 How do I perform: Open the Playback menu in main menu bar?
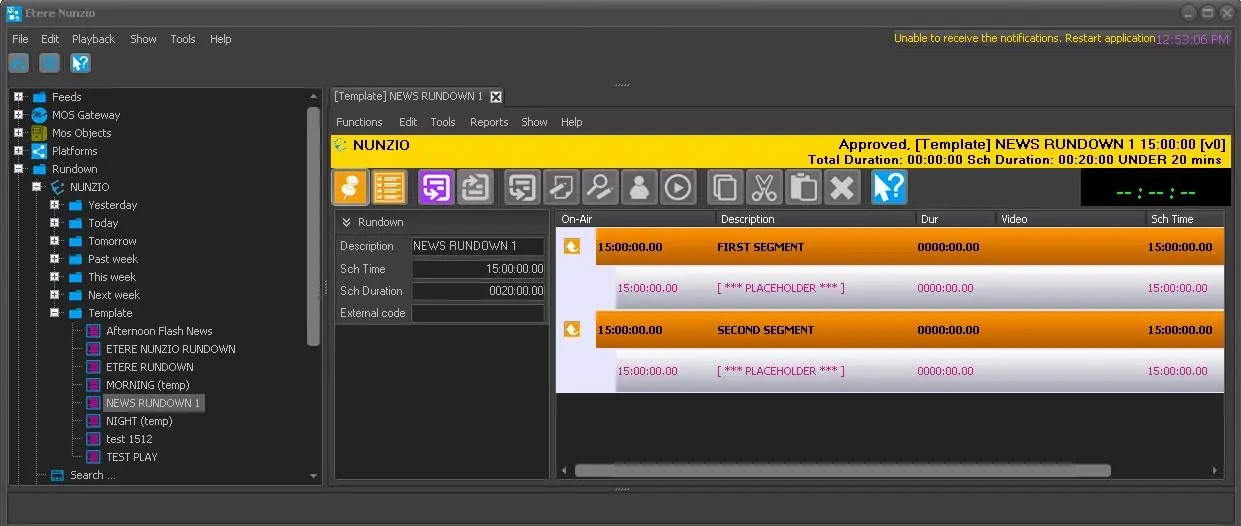(x=93, y=39)
